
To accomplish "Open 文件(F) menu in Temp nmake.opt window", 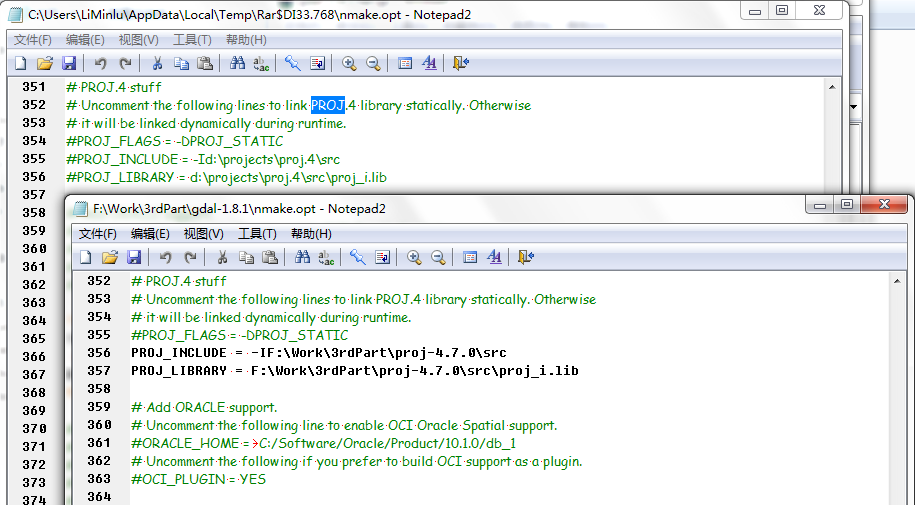I will coord(33,40).
